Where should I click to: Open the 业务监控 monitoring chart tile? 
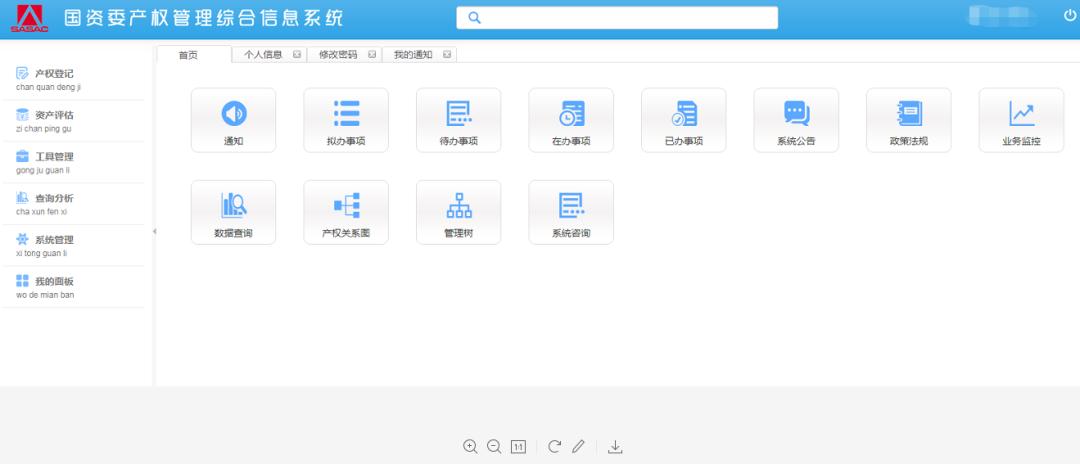click(x=1021, y=120)
